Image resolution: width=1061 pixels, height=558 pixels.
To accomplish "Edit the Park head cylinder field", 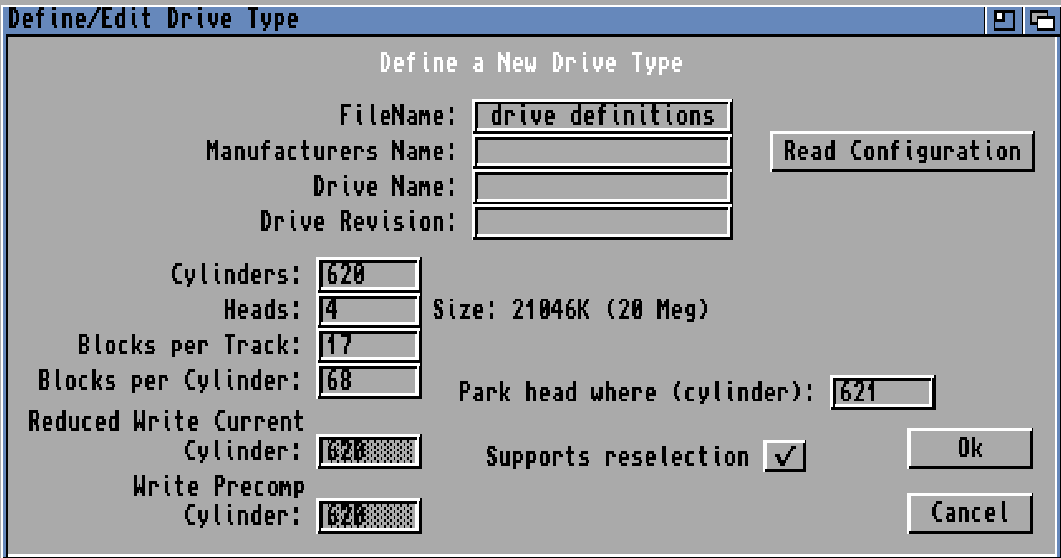I will pos(882,392).
